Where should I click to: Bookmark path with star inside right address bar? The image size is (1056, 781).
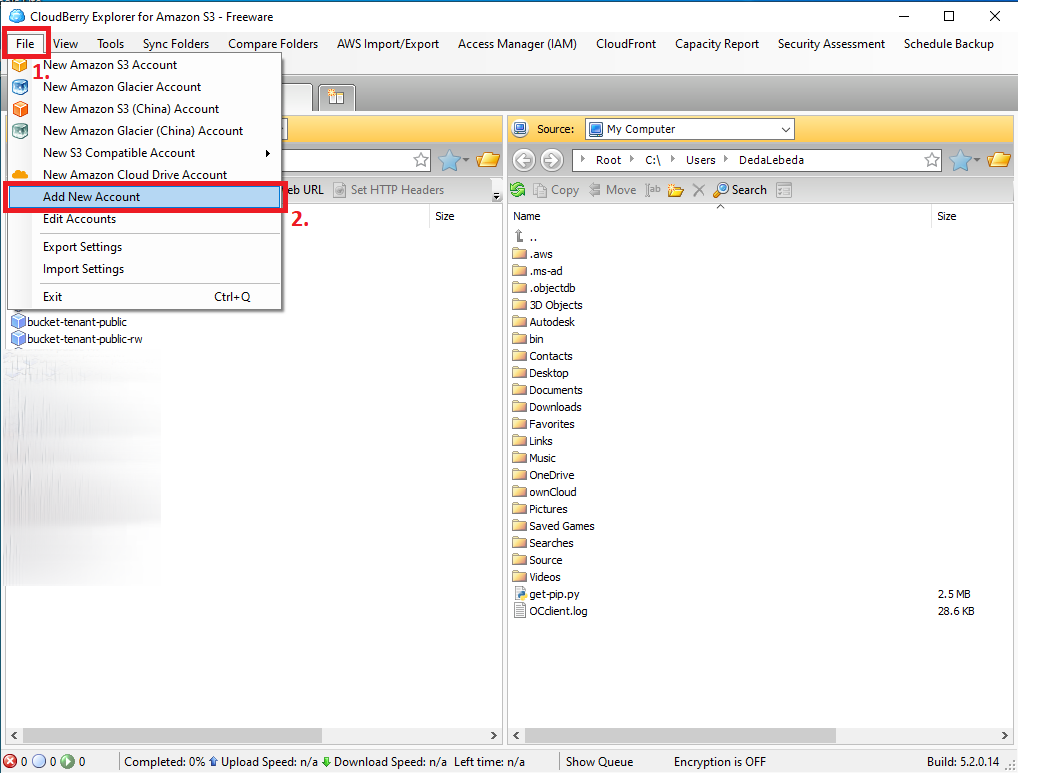tap(932, 160)
